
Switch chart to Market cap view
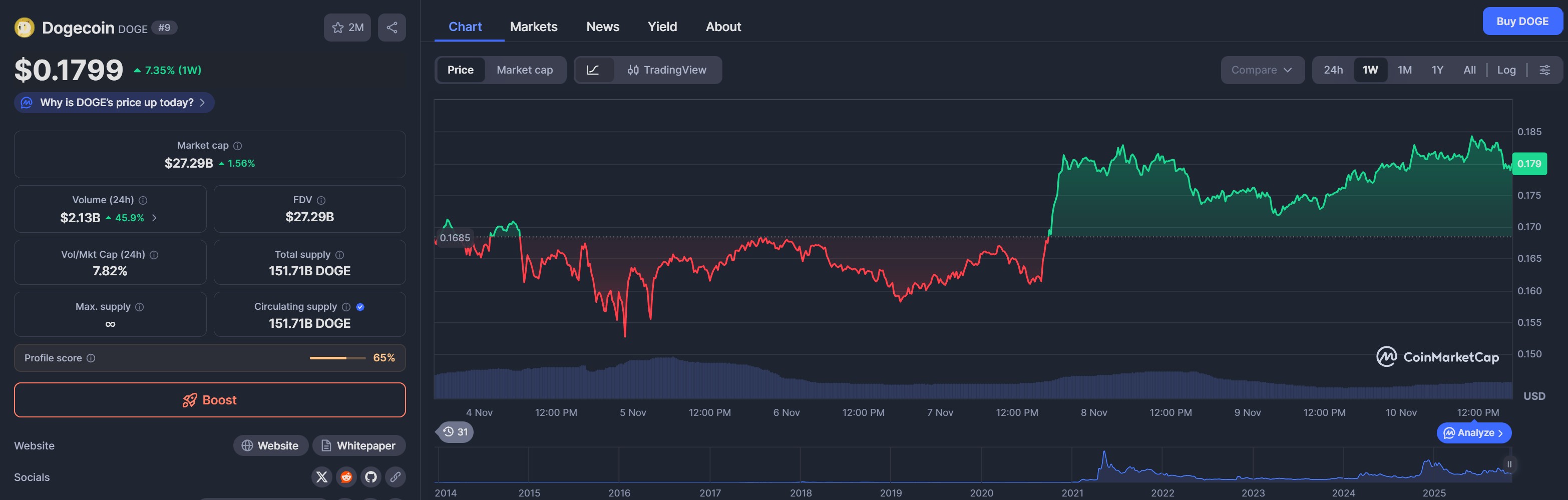click(x=524, y=70)
